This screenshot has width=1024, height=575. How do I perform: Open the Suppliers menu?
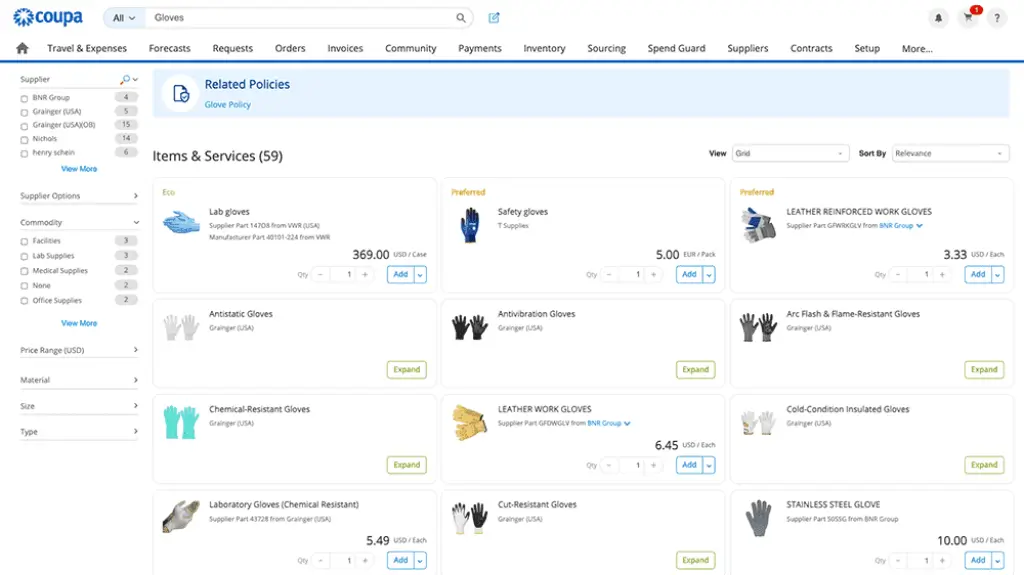point(748,48)
